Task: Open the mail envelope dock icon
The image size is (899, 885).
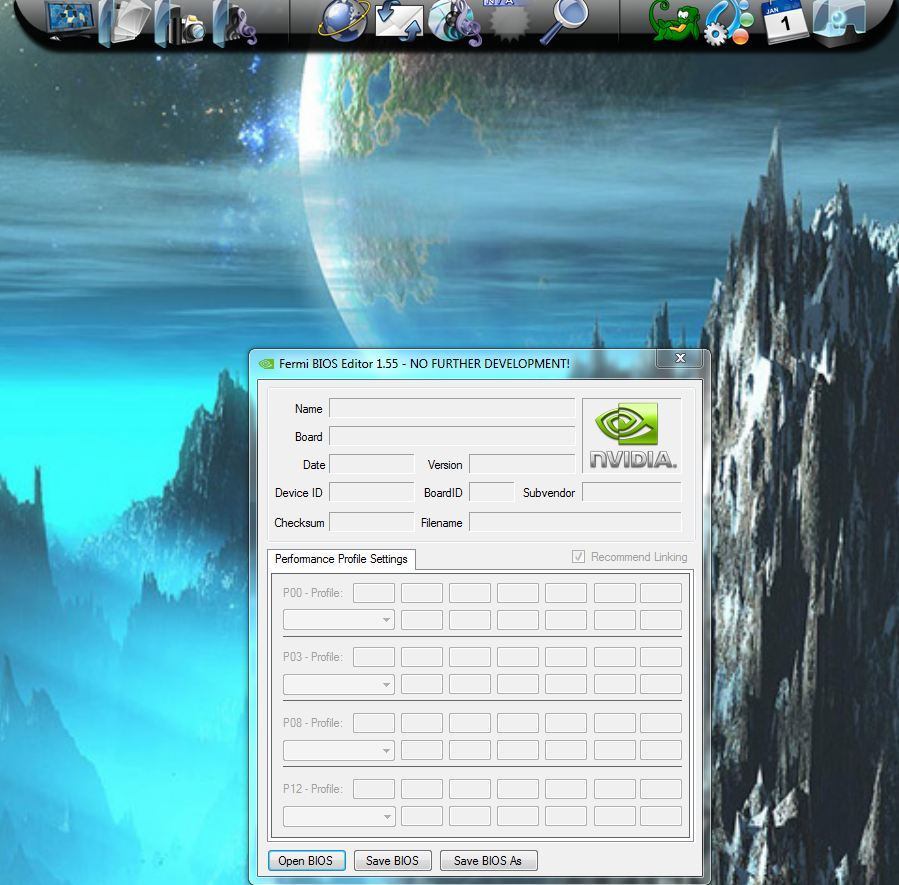Action: pos(399,23)
